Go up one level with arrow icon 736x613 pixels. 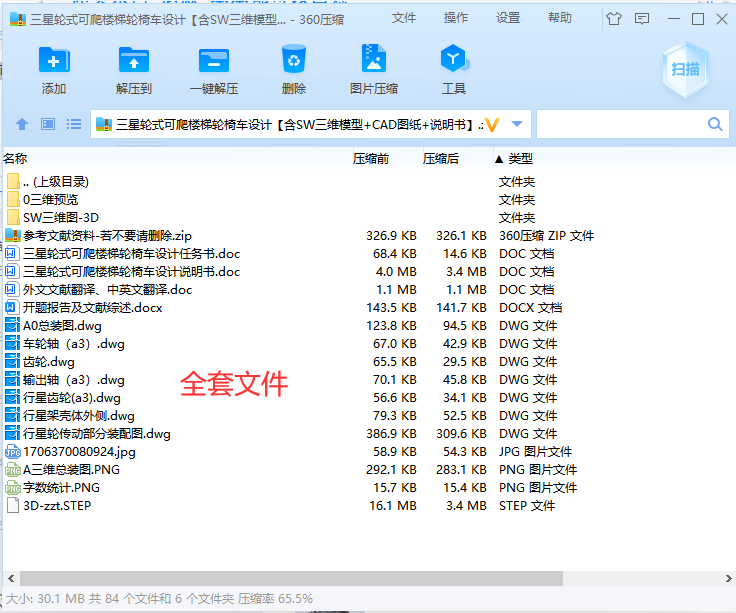click(22, 124)
